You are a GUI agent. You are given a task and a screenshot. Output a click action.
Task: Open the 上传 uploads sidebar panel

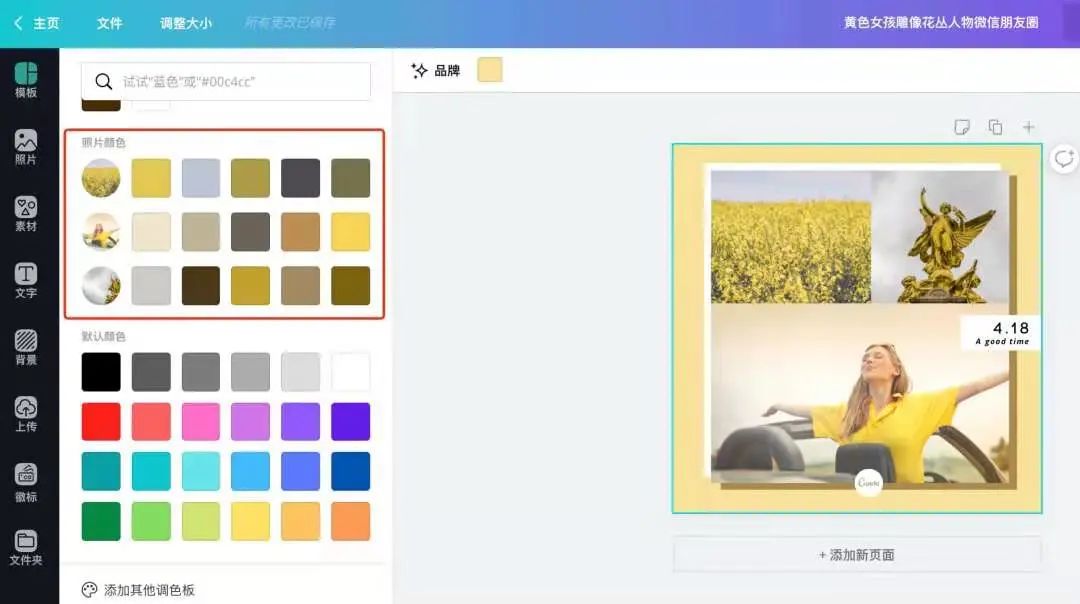(26, 414)
